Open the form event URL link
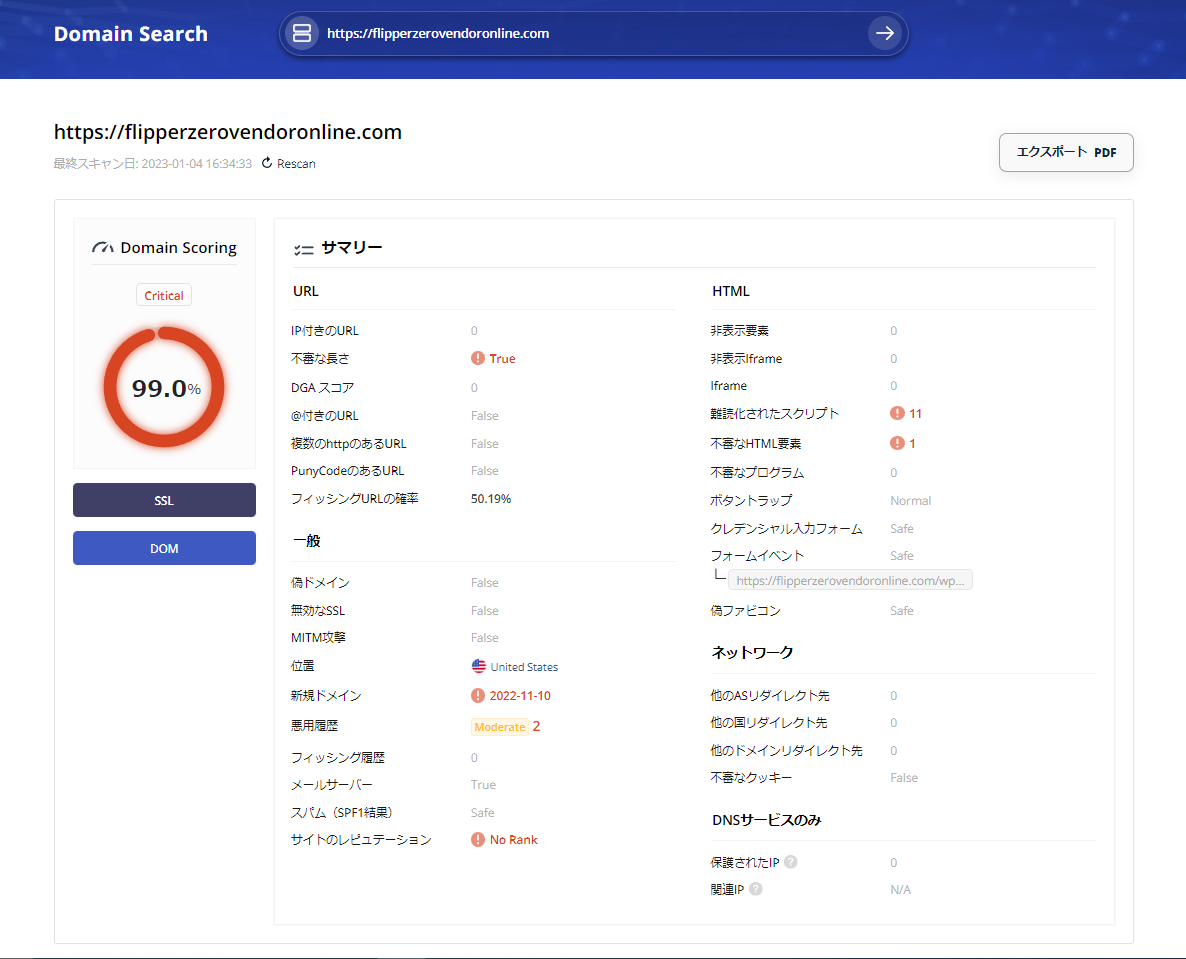The image size is (1186, 959). tap(850, 581)
